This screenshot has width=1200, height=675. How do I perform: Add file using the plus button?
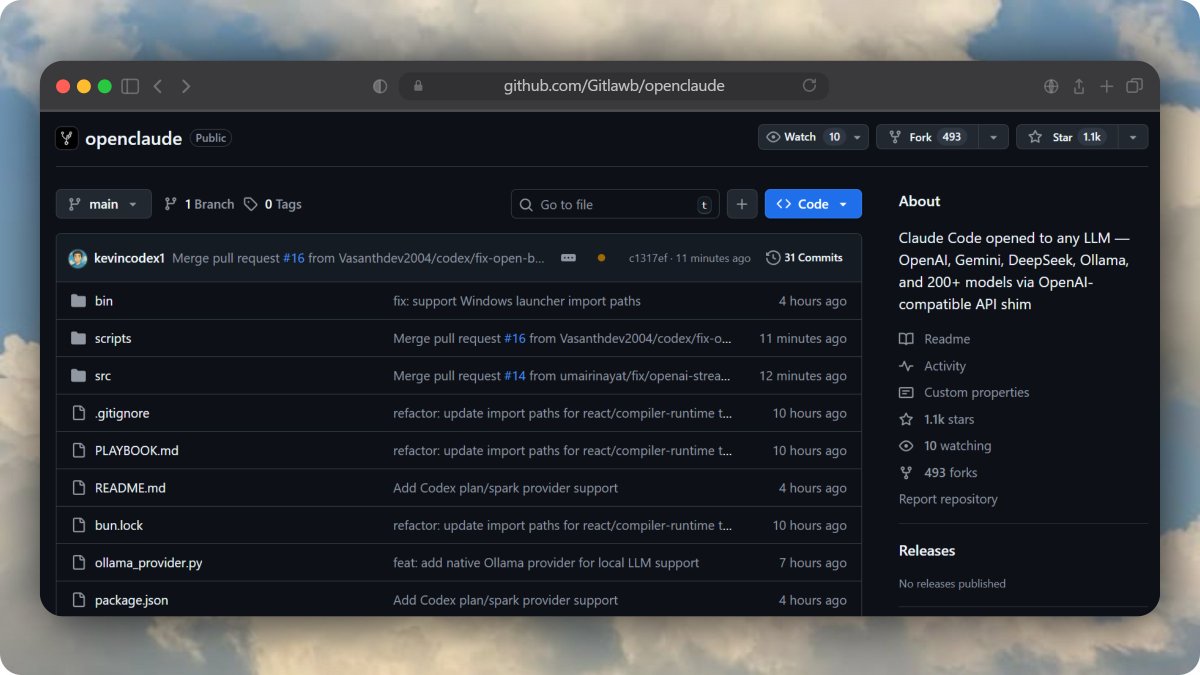[x=742, y=204]
